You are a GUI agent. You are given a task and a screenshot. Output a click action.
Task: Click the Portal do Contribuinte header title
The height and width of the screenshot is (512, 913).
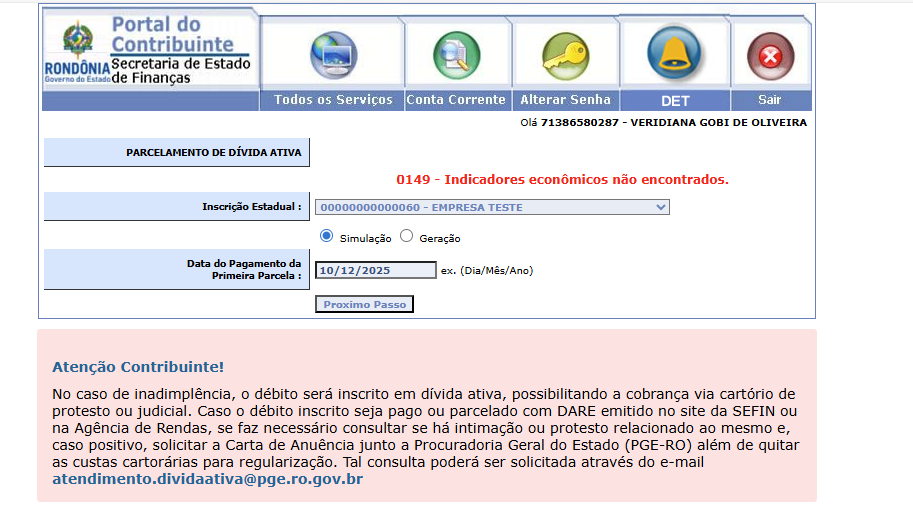tap(171, 34)
